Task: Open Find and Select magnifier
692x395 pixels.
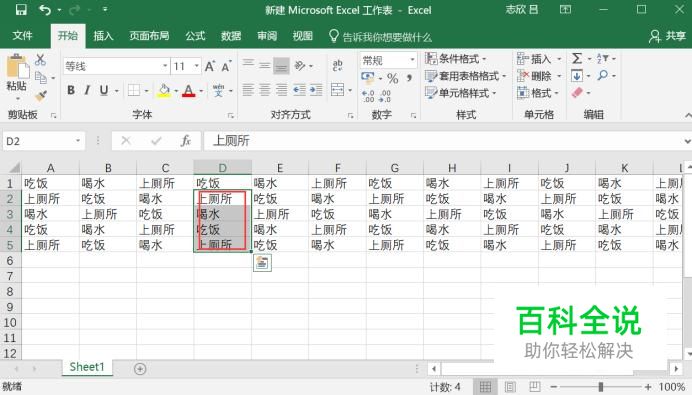Action: (x=602, y=75)
